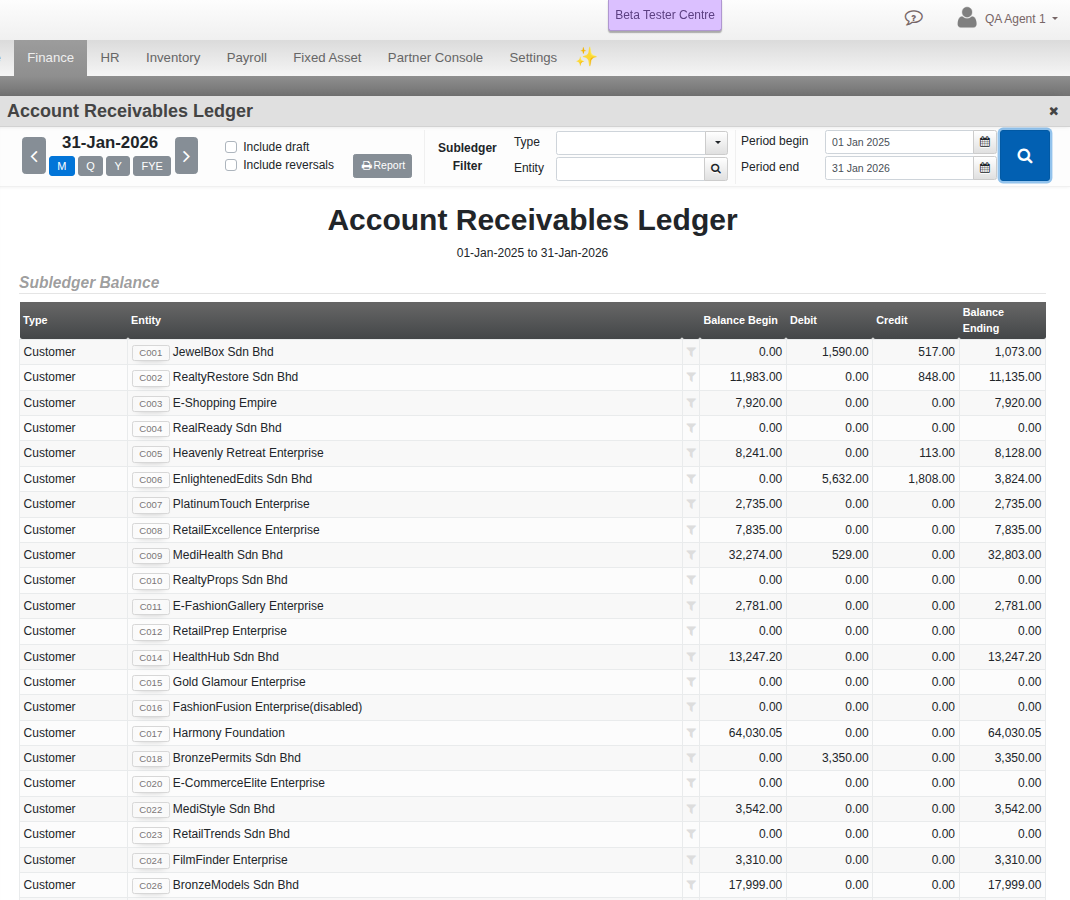Expand the Subledger Type dropdown arrow
Image resolution: width=1070 pixels, height=900 pixels.
click(717, 143)
